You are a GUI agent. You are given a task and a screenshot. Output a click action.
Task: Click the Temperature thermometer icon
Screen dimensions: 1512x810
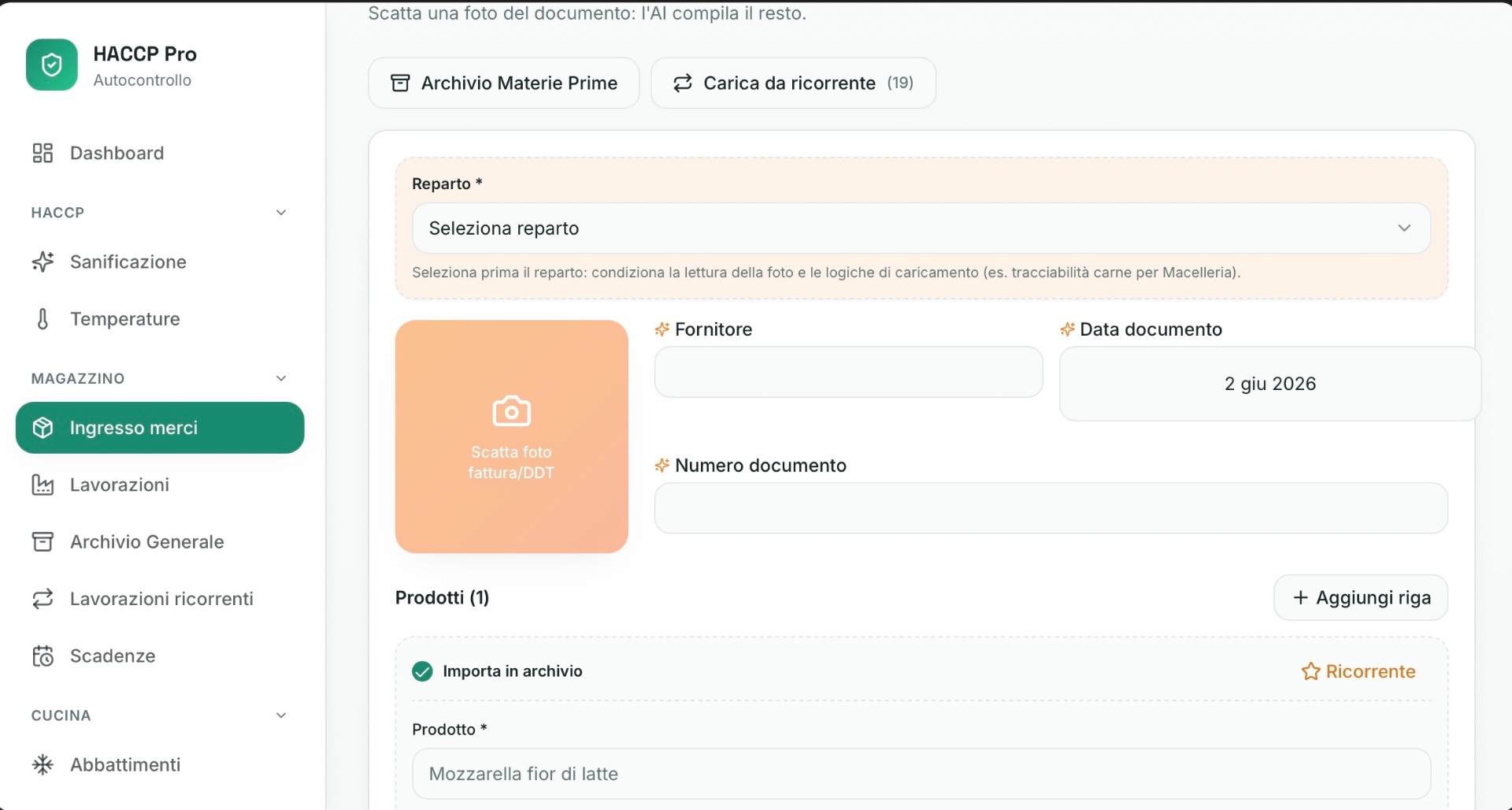(x=43, y=319)
